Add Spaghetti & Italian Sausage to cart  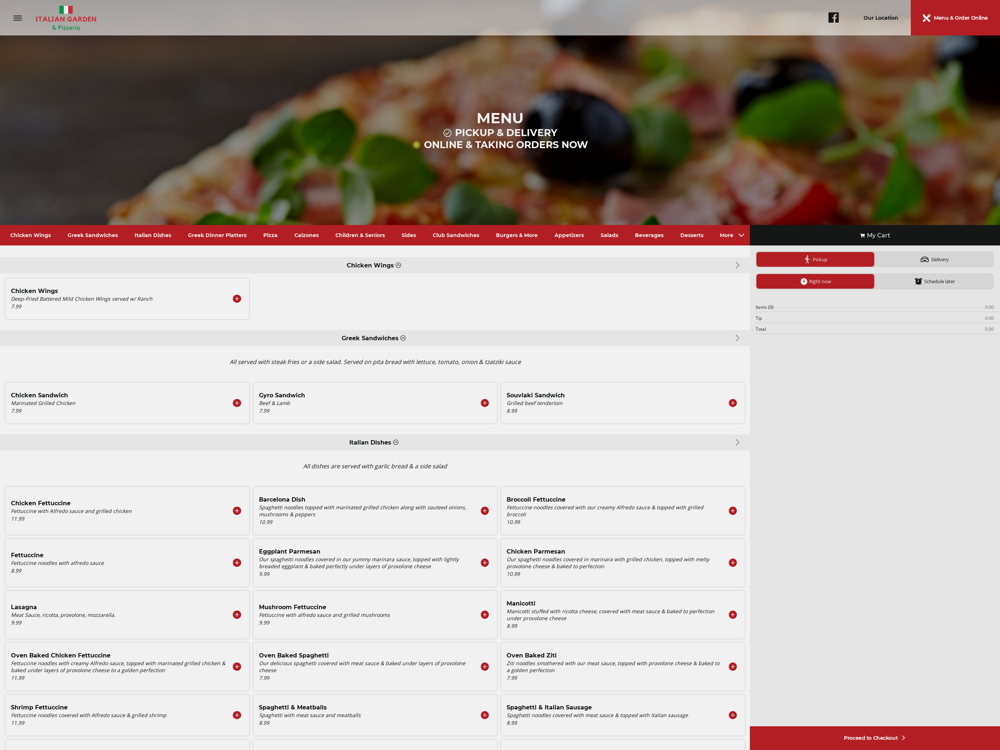click(x=733, y=715)
